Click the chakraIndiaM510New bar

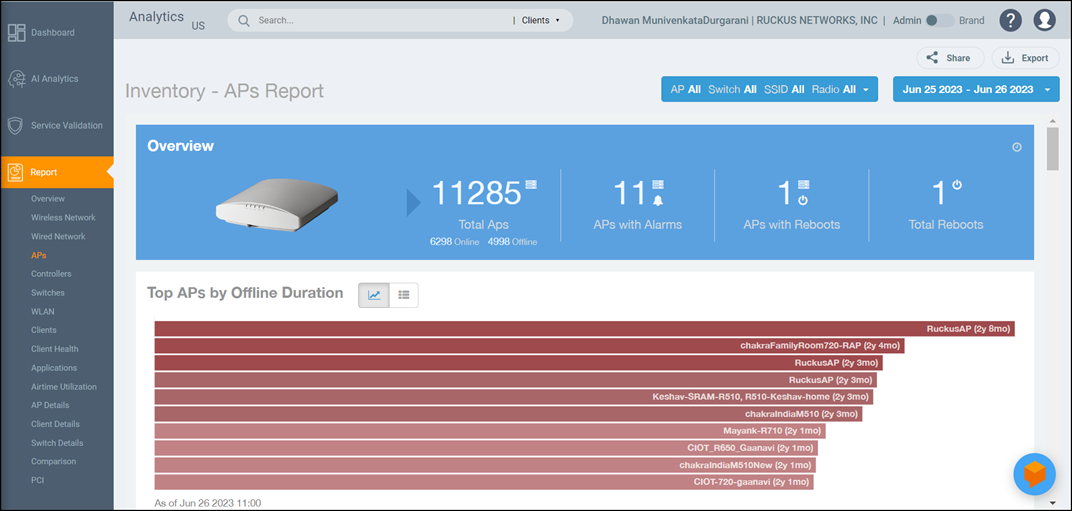pyautogui.click(x=485, y=465)
